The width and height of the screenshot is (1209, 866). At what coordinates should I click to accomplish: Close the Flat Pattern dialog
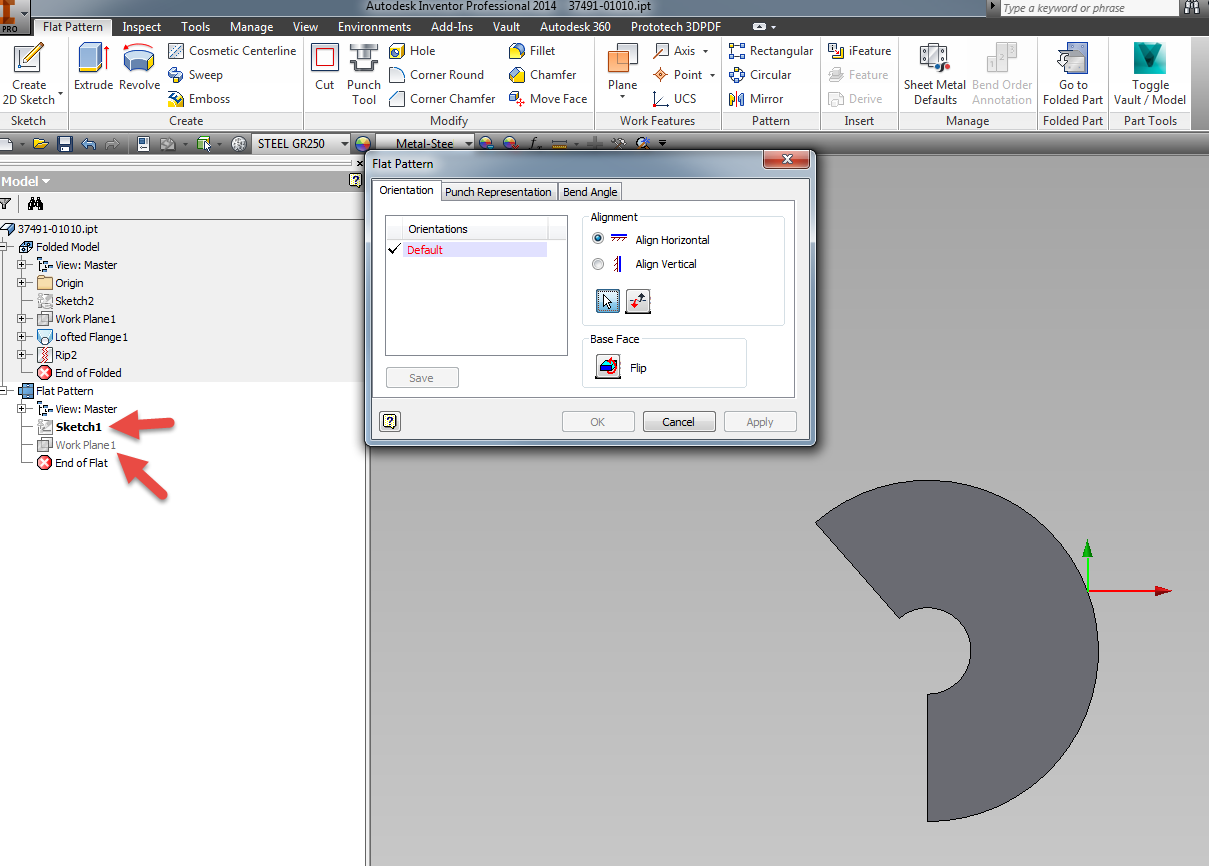click(x=786, y=160)
